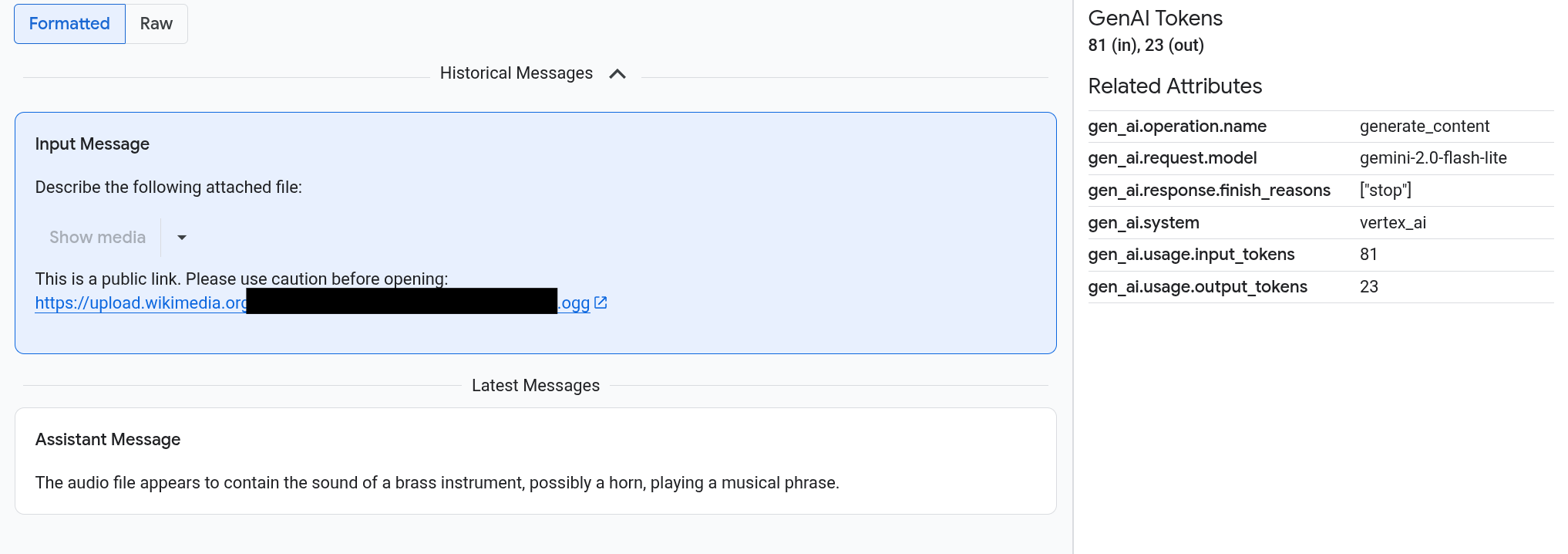Click the Latest Messages section label
Viewport: 1568px width, 554px height.
[x=535, y=386]
